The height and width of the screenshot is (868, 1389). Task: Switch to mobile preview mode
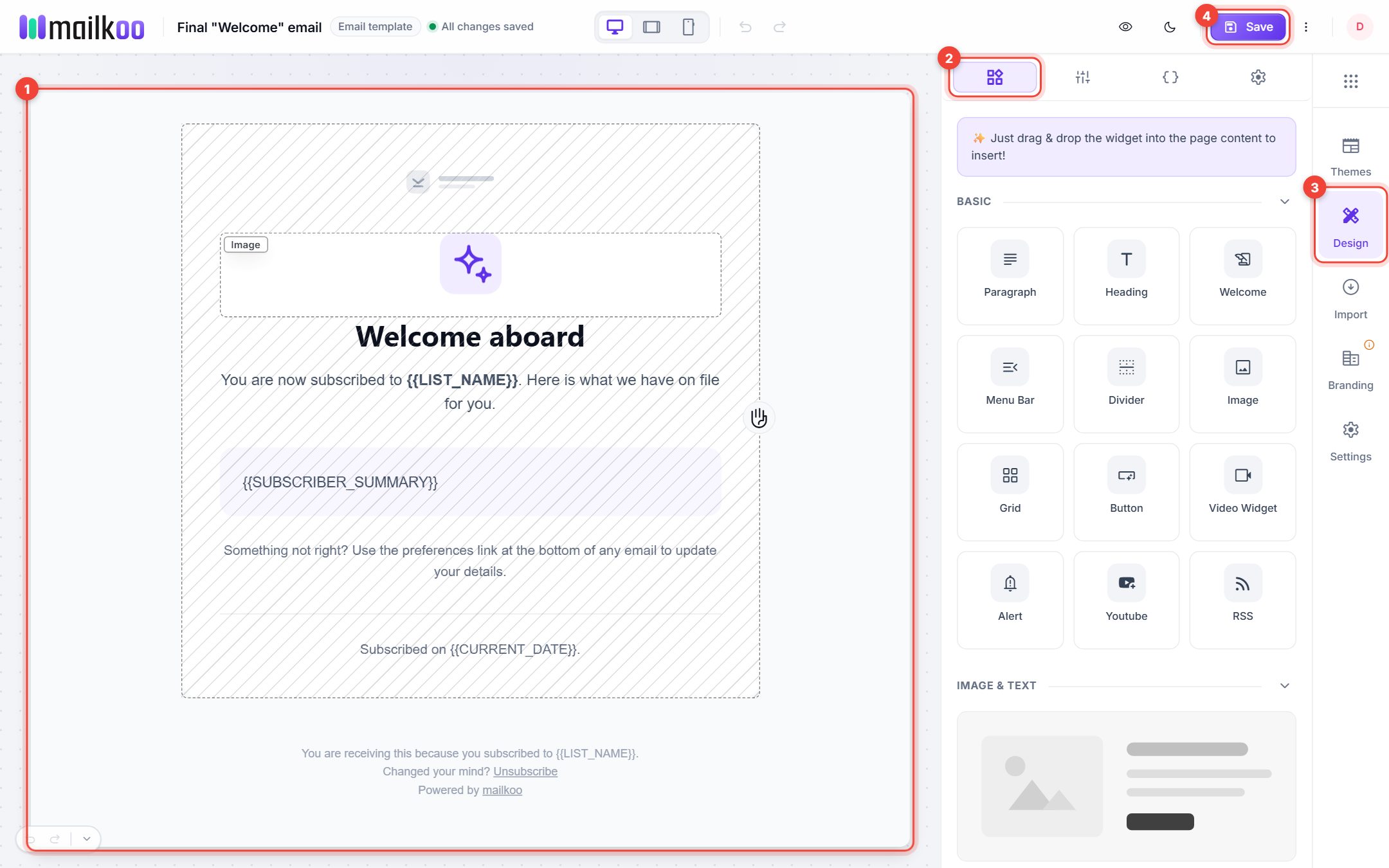pyautogui.click(x=688, y=27)
